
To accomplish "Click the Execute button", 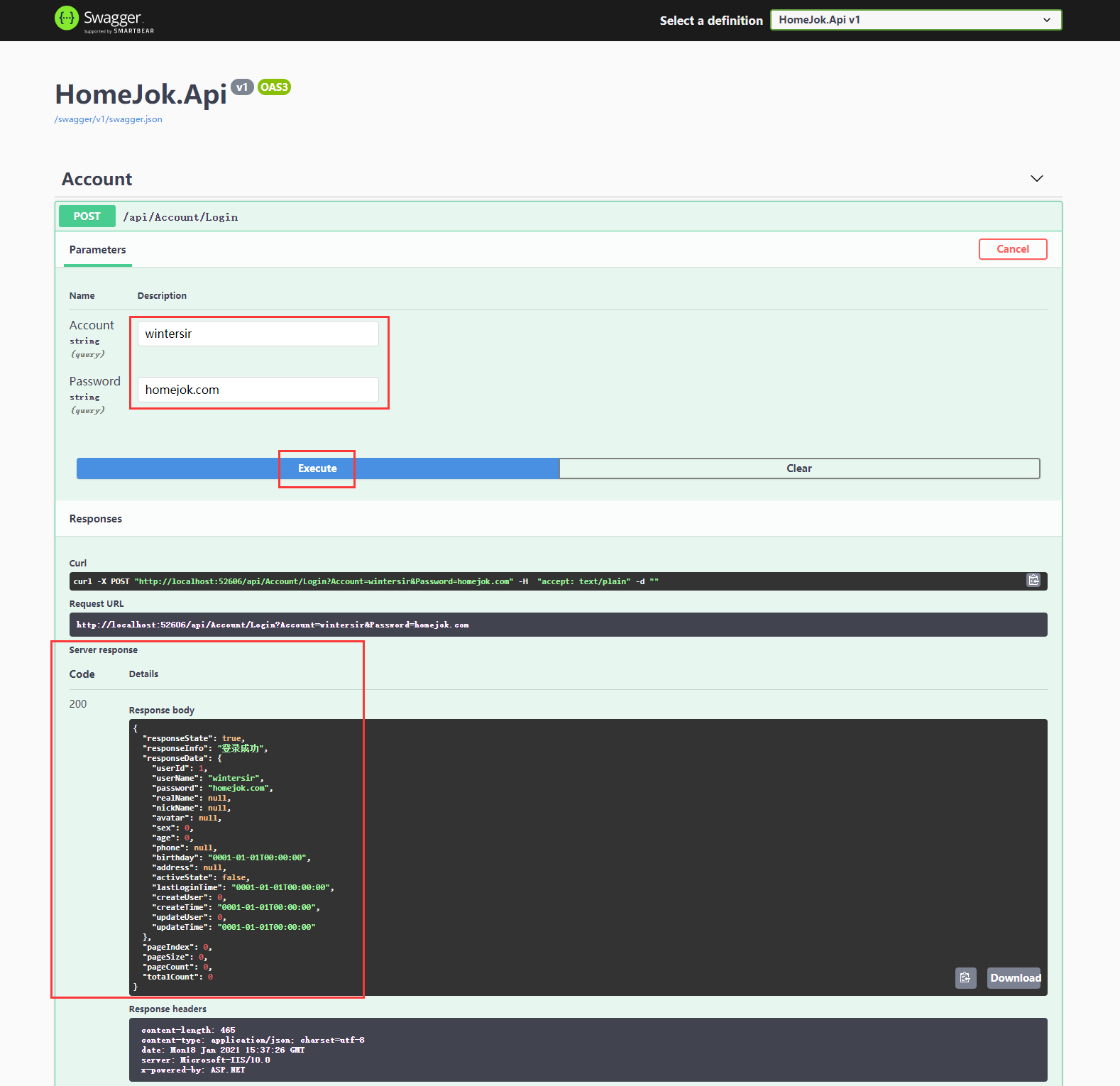I will (x=317, y=468).
